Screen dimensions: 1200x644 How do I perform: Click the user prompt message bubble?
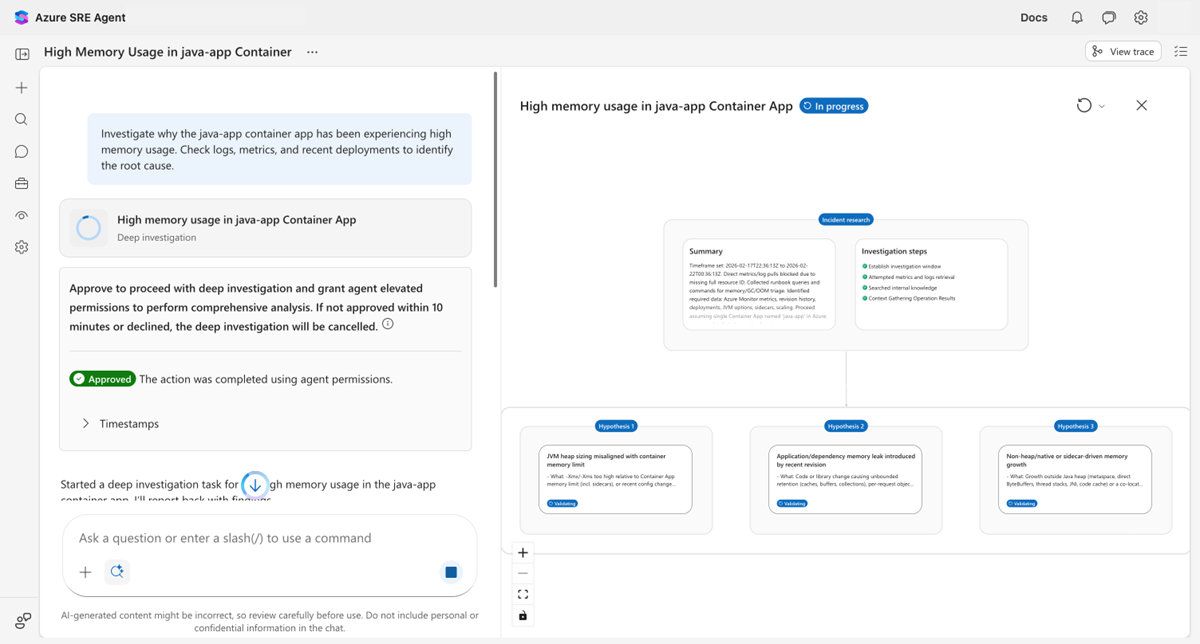pyautogui.click(x=279, y=149)
